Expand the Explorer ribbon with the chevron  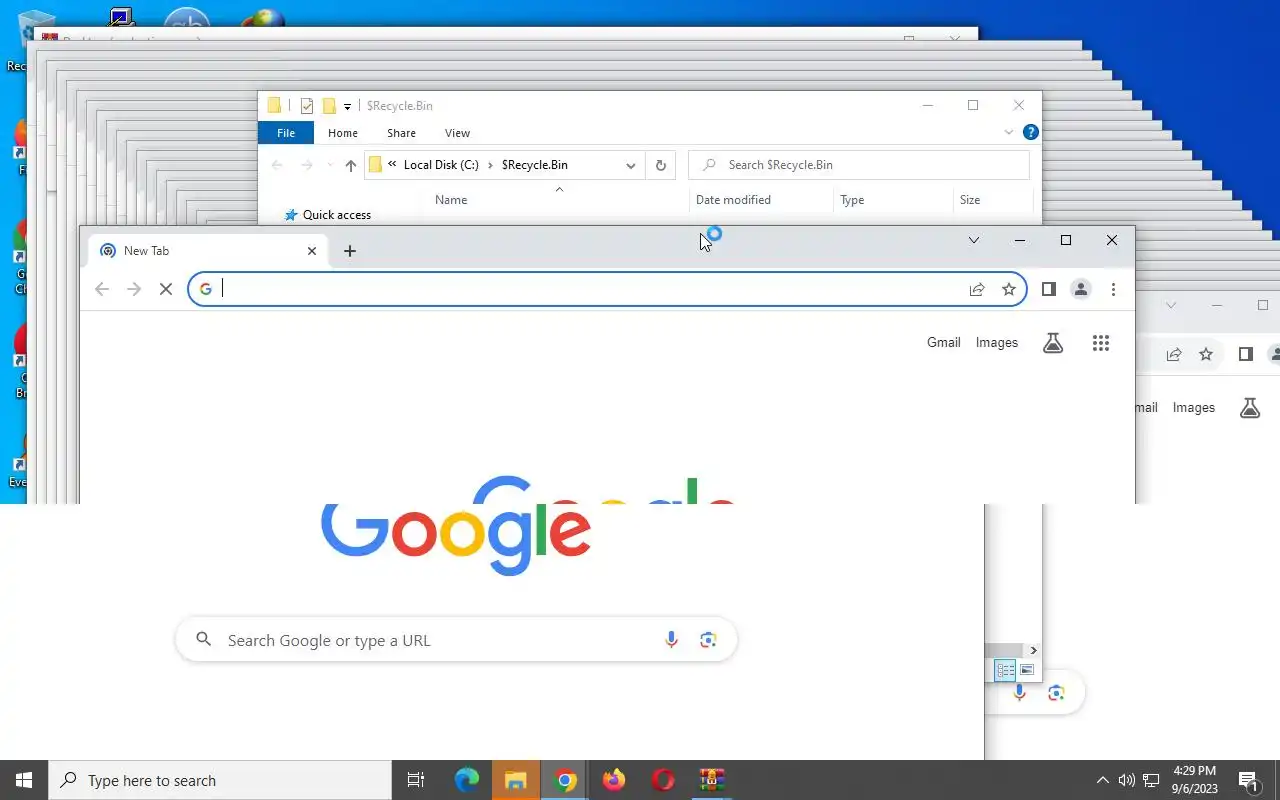tap(1008, 132)
